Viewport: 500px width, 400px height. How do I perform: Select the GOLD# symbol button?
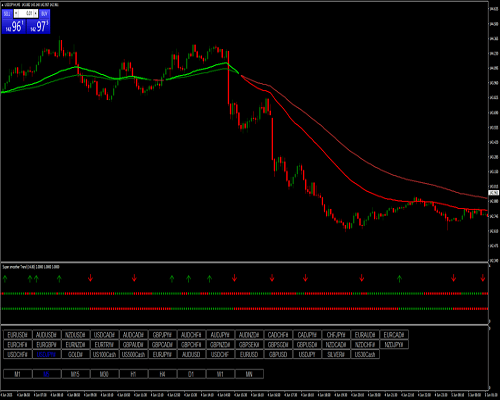click(75, 354)
